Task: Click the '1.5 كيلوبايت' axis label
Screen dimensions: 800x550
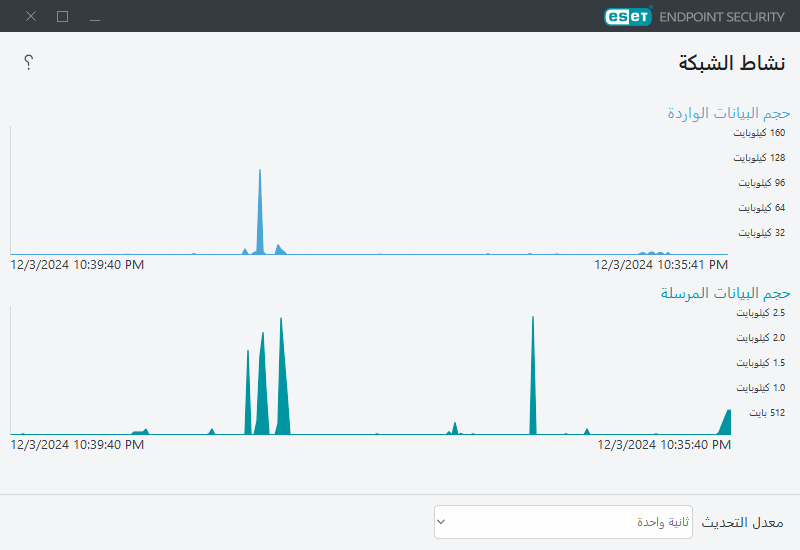Action: coord(761,363)
